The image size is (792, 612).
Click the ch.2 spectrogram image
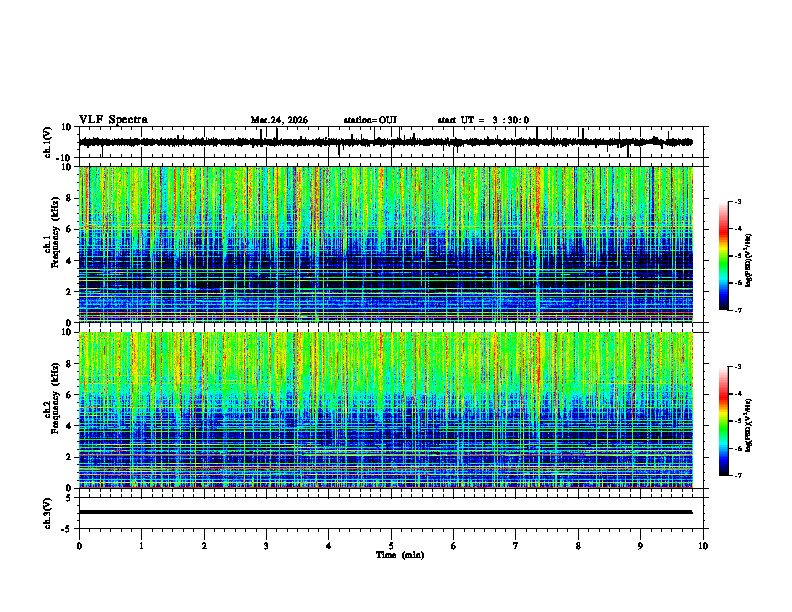coord(386,410)
